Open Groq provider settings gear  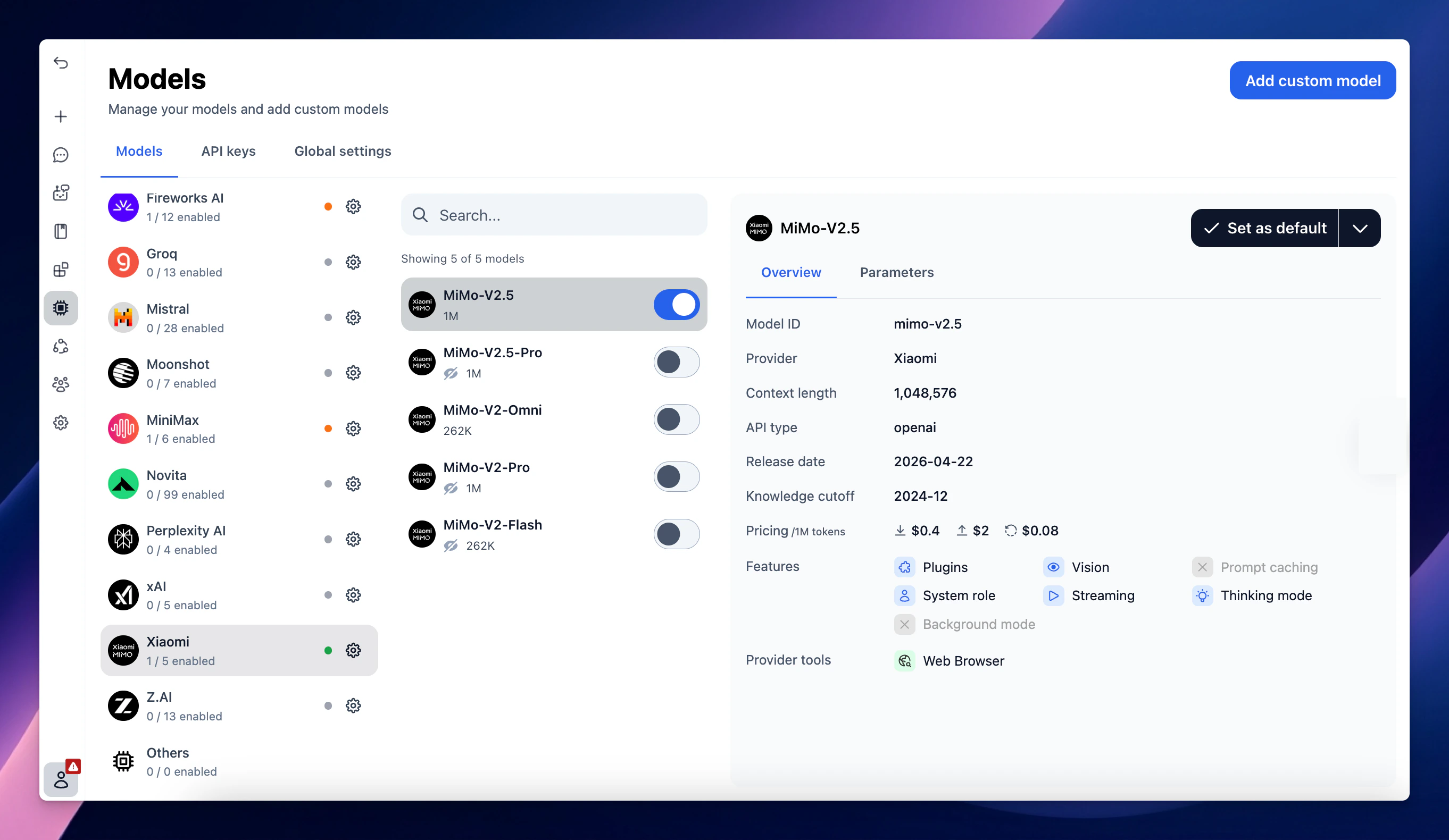[353, 263]
